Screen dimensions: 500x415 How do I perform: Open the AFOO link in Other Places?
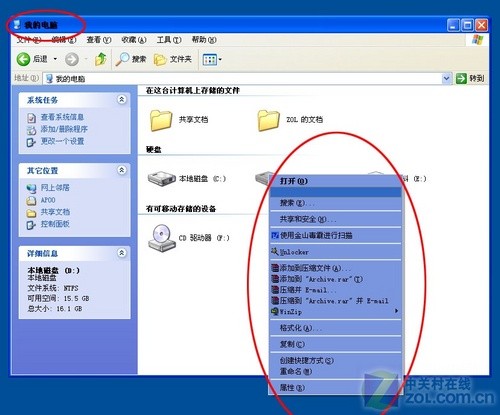click(x=48, y=200)
